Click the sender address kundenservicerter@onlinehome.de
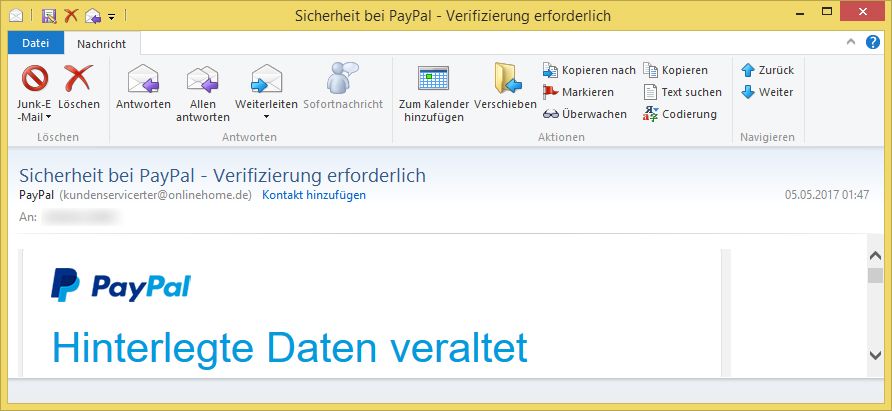Viewport: 892px width, 411px height. [x=155, y=195]
